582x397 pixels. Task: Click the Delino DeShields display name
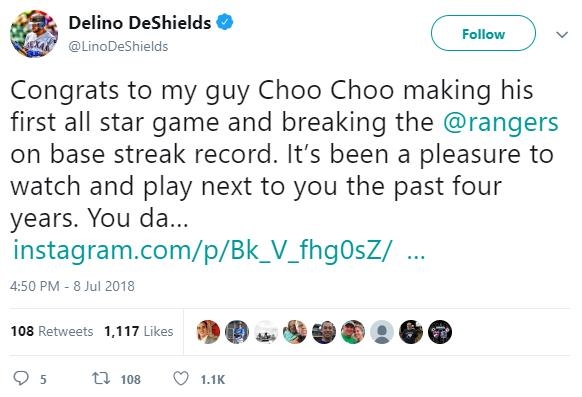pos(140,23)
